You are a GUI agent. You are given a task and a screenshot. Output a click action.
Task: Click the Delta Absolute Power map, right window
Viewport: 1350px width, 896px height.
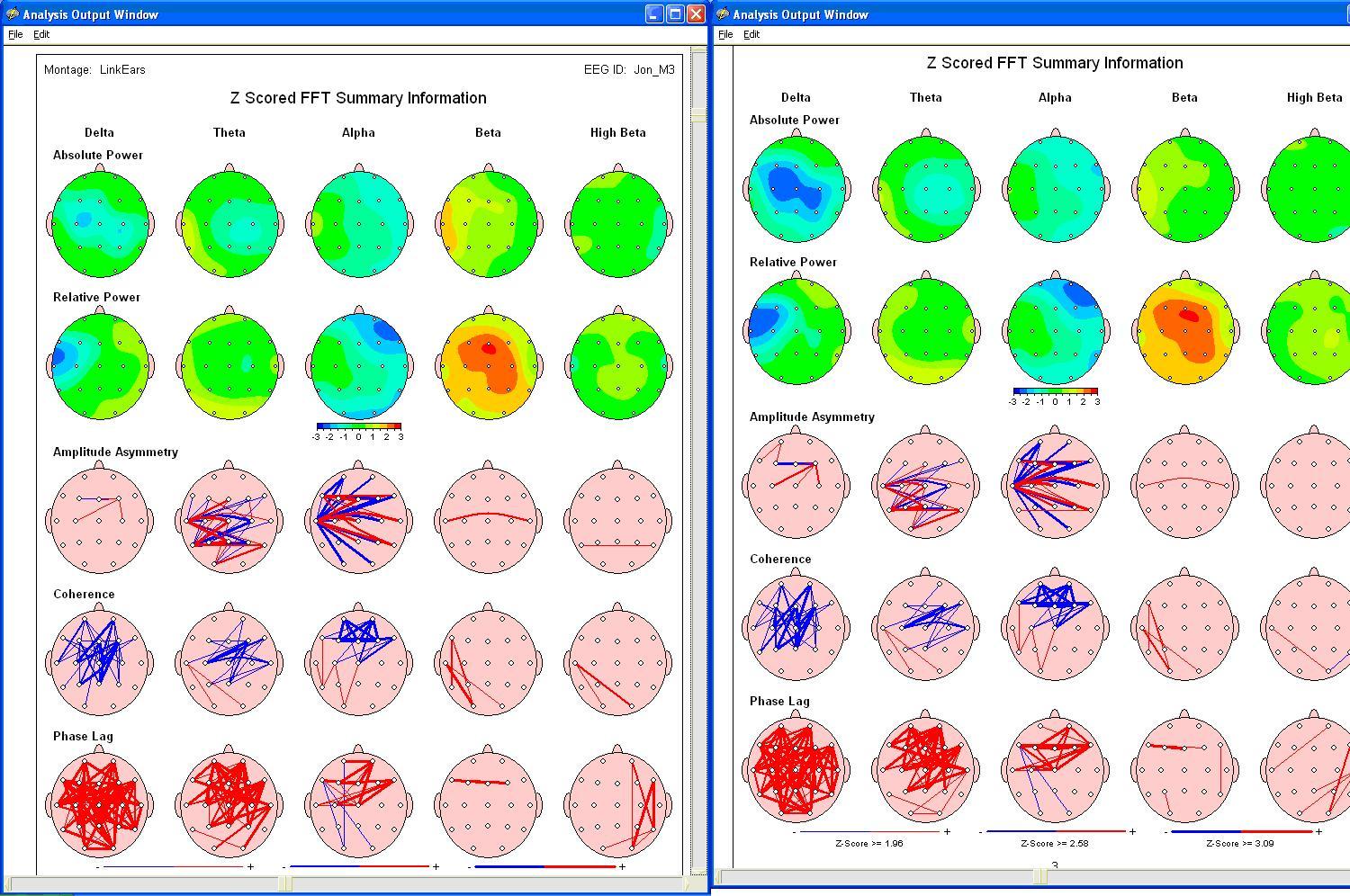[796, 187]
